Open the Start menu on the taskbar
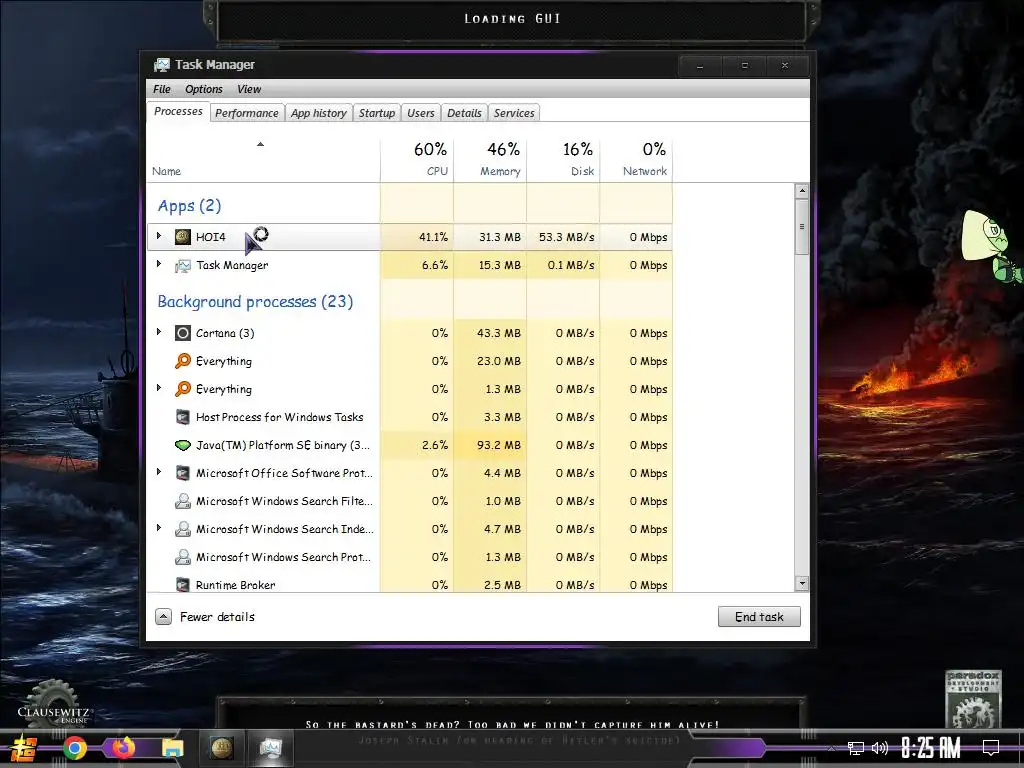This screenshot has height=768, width=1024. 24,748
